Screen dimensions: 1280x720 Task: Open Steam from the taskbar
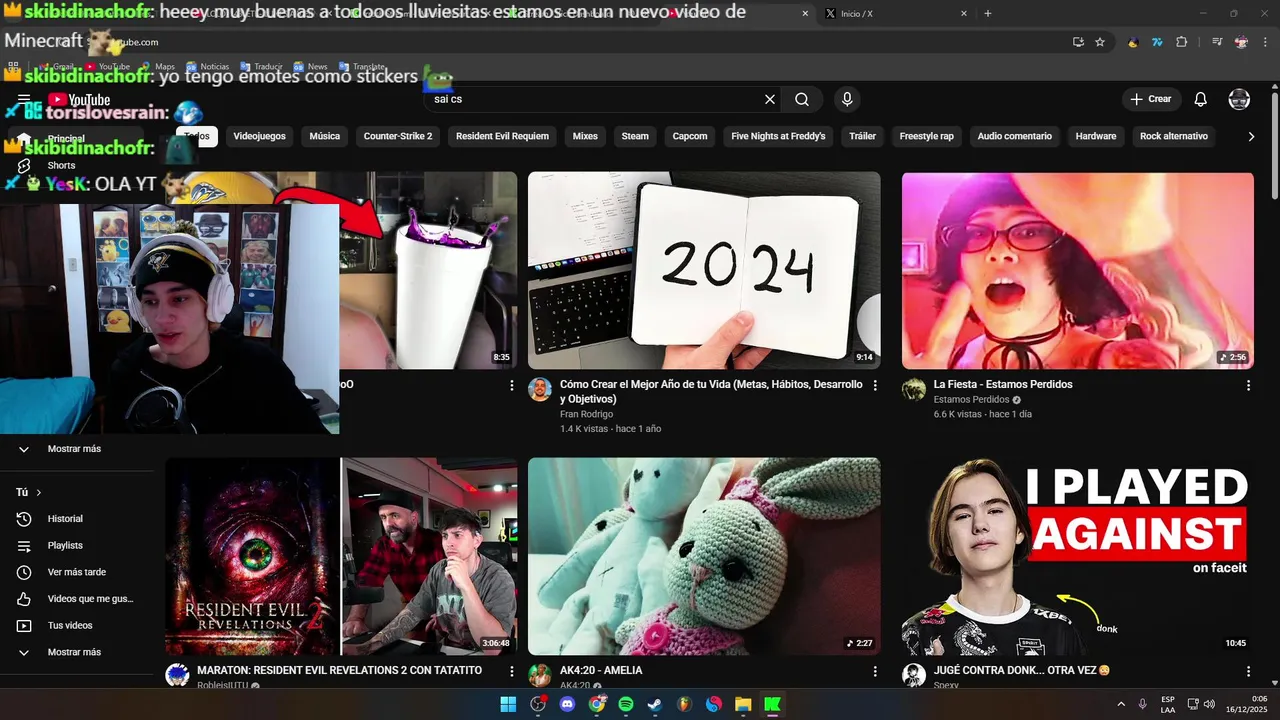655,704
